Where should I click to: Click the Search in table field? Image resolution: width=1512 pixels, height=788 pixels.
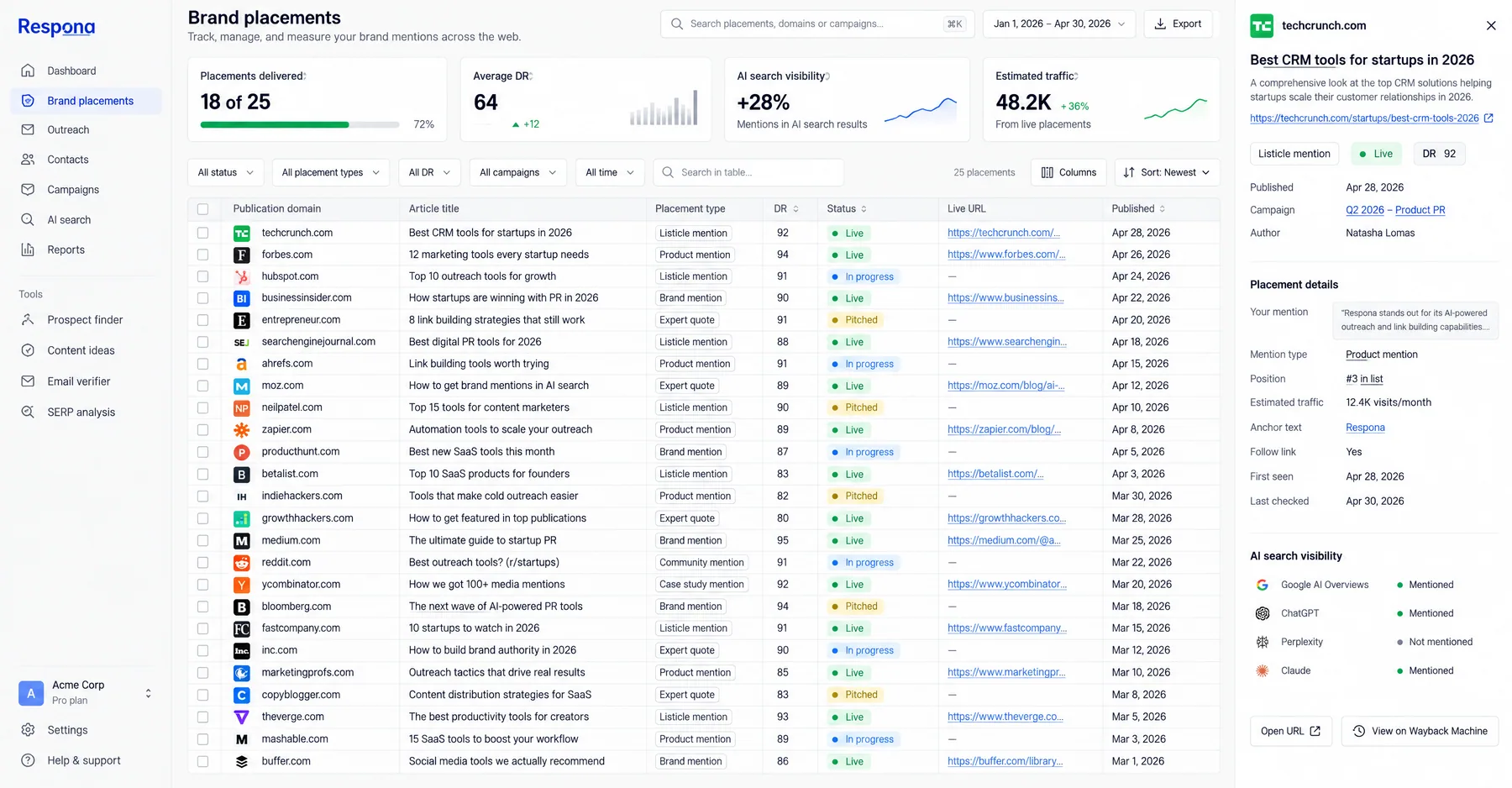[x=748, y=172]
